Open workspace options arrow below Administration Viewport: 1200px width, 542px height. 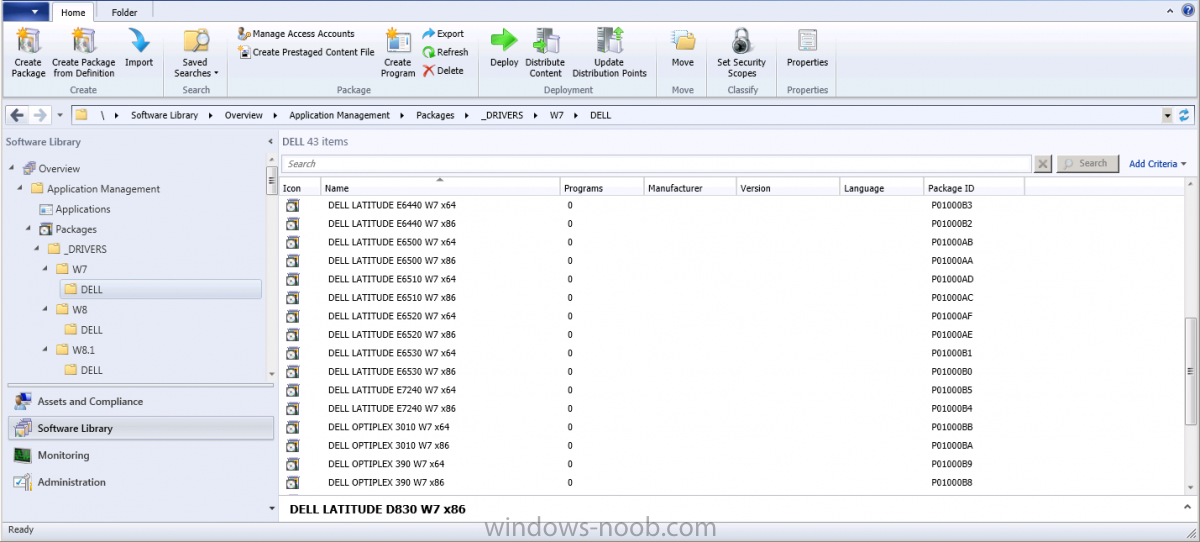point(271,508)
